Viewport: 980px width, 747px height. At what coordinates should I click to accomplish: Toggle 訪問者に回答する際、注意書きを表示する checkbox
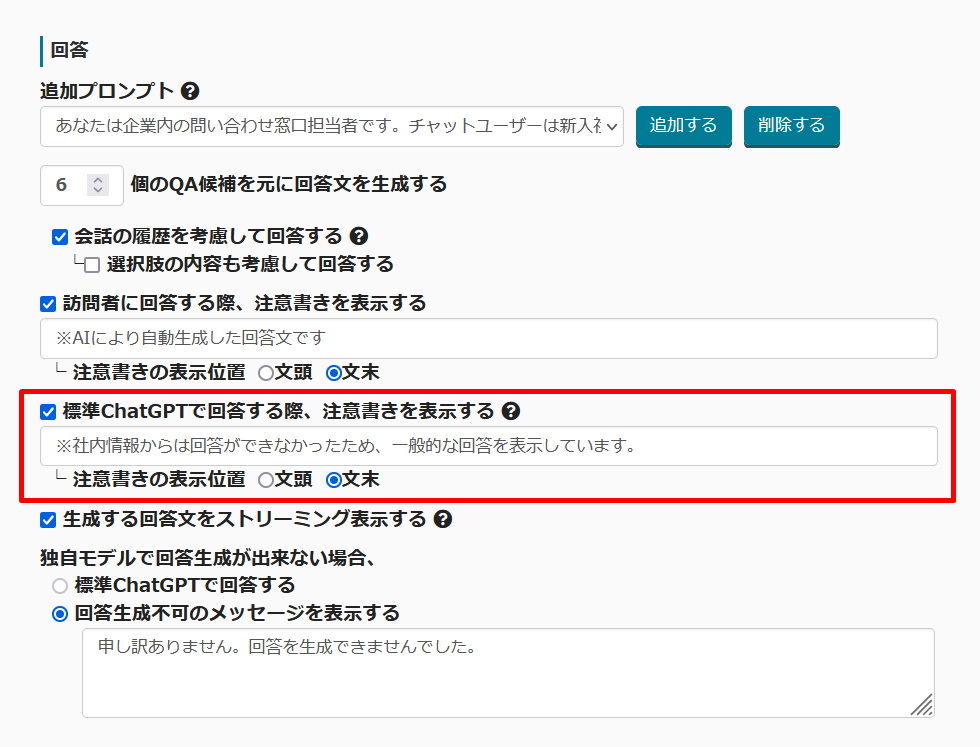pyautogui.click(x=48, y=304)
